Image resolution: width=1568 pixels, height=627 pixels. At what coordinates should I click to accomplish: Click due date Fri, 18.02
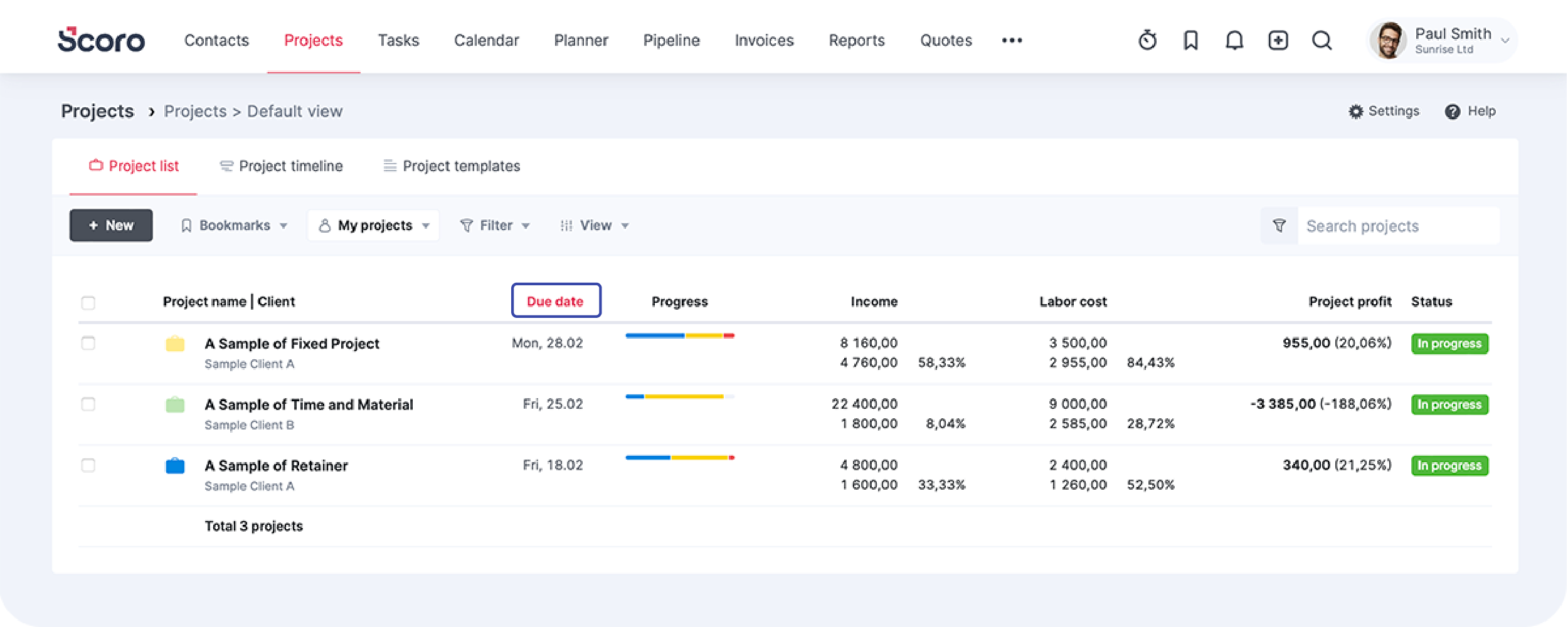click(x=553, y=465)
